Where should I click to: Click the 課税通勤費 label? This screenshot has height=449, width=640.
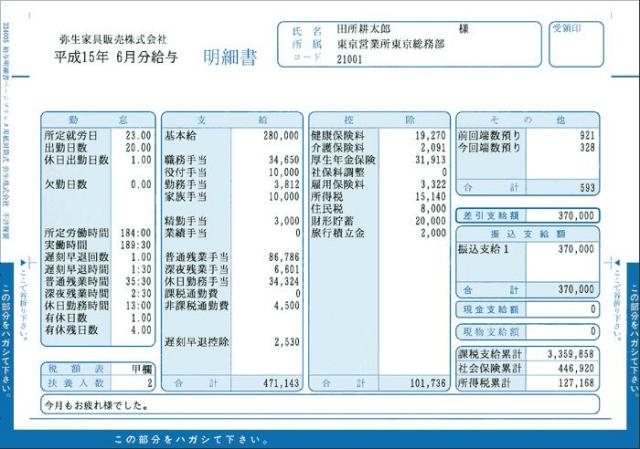pos(191,294)
